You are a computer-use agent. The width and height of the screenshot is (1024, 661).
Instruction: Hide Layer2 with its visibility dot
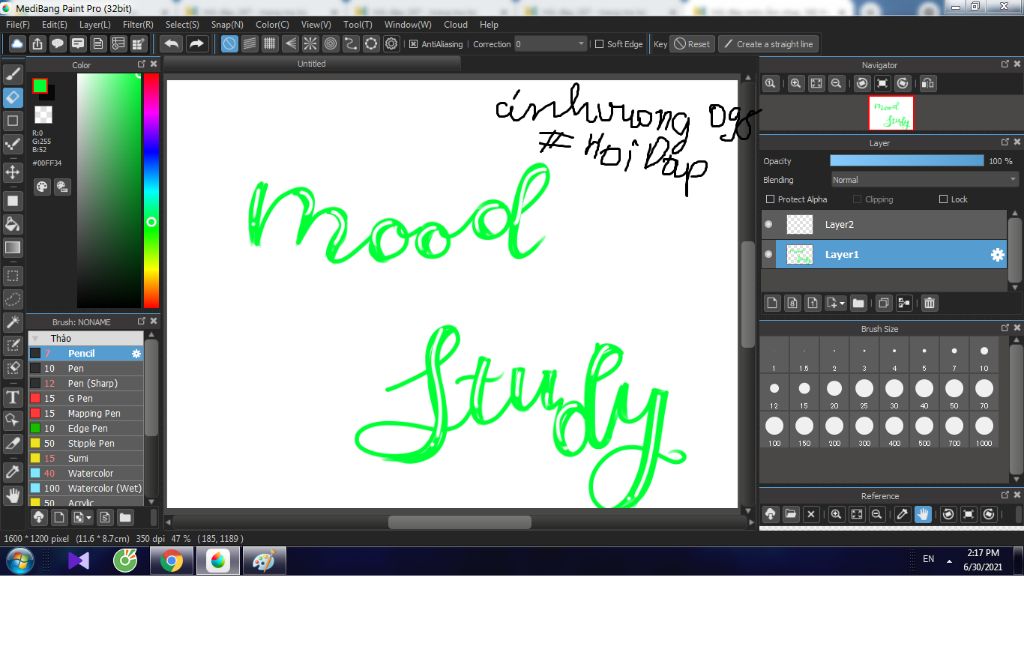[x=769, y=225]
